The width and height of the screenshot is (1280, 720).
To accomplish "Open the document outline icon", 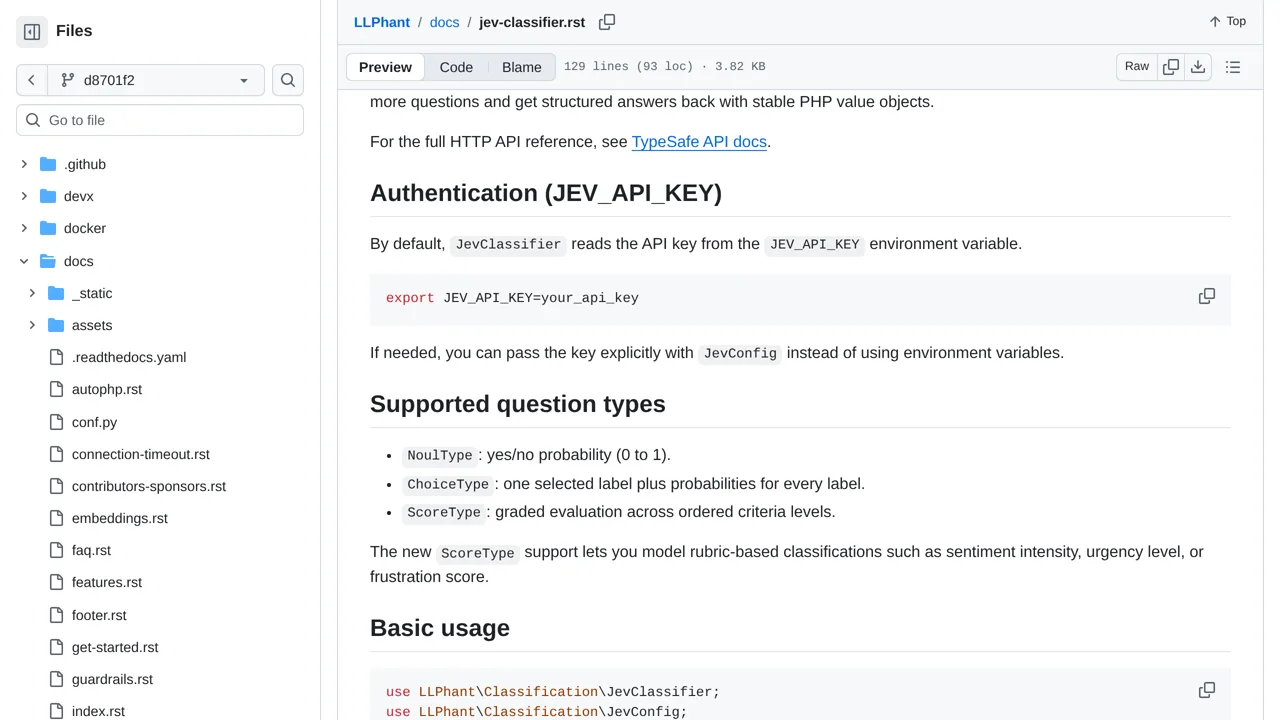I will coord(1233,67).
